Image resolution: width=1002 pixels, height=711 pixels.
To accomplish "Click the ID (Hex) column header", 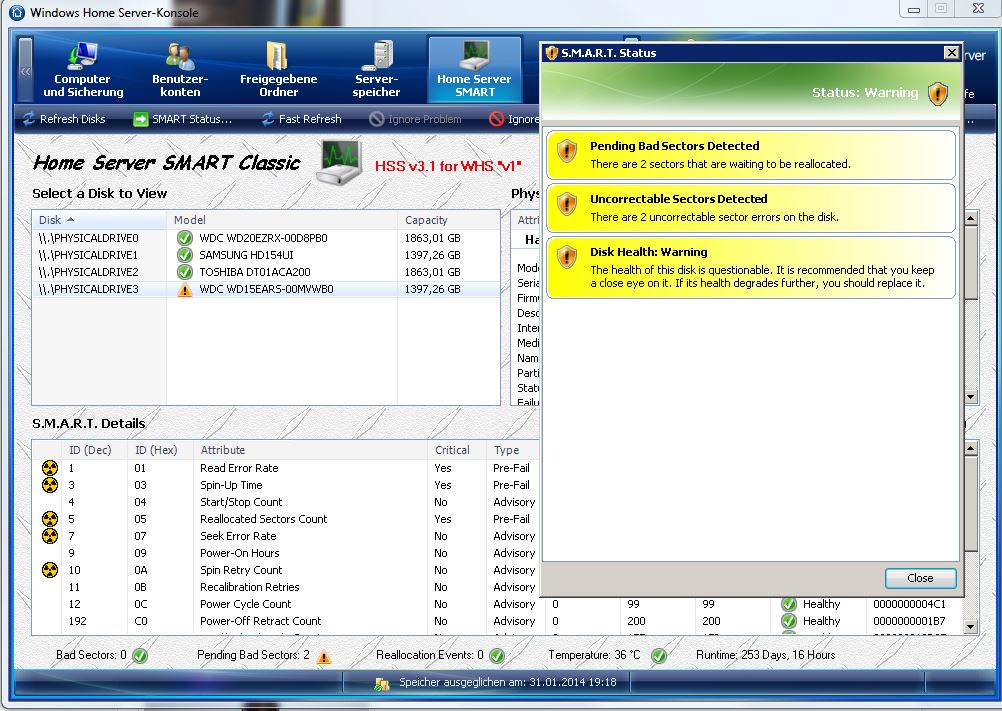I will [x=160, y=450].
